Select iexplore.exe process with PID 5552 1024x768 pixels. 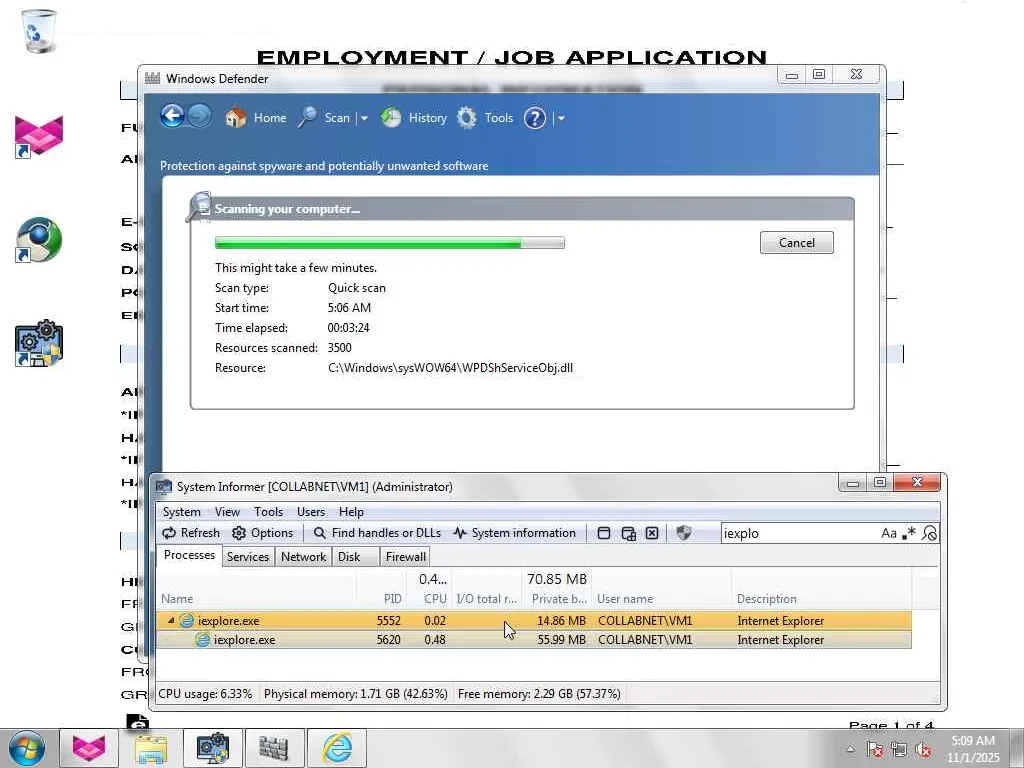tap(534, 620)
